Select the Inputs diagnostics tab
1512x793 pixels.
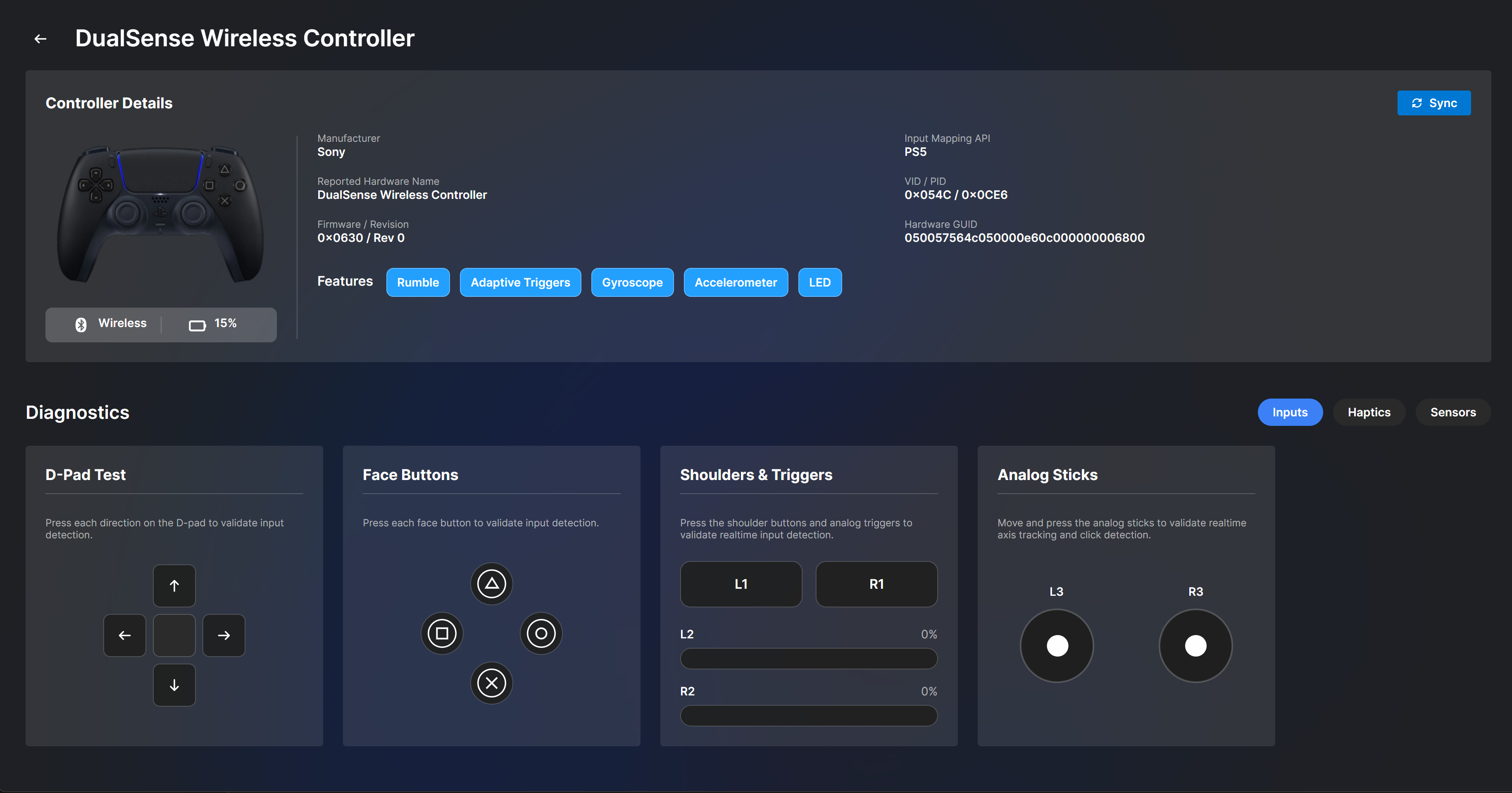(1290, 412)
